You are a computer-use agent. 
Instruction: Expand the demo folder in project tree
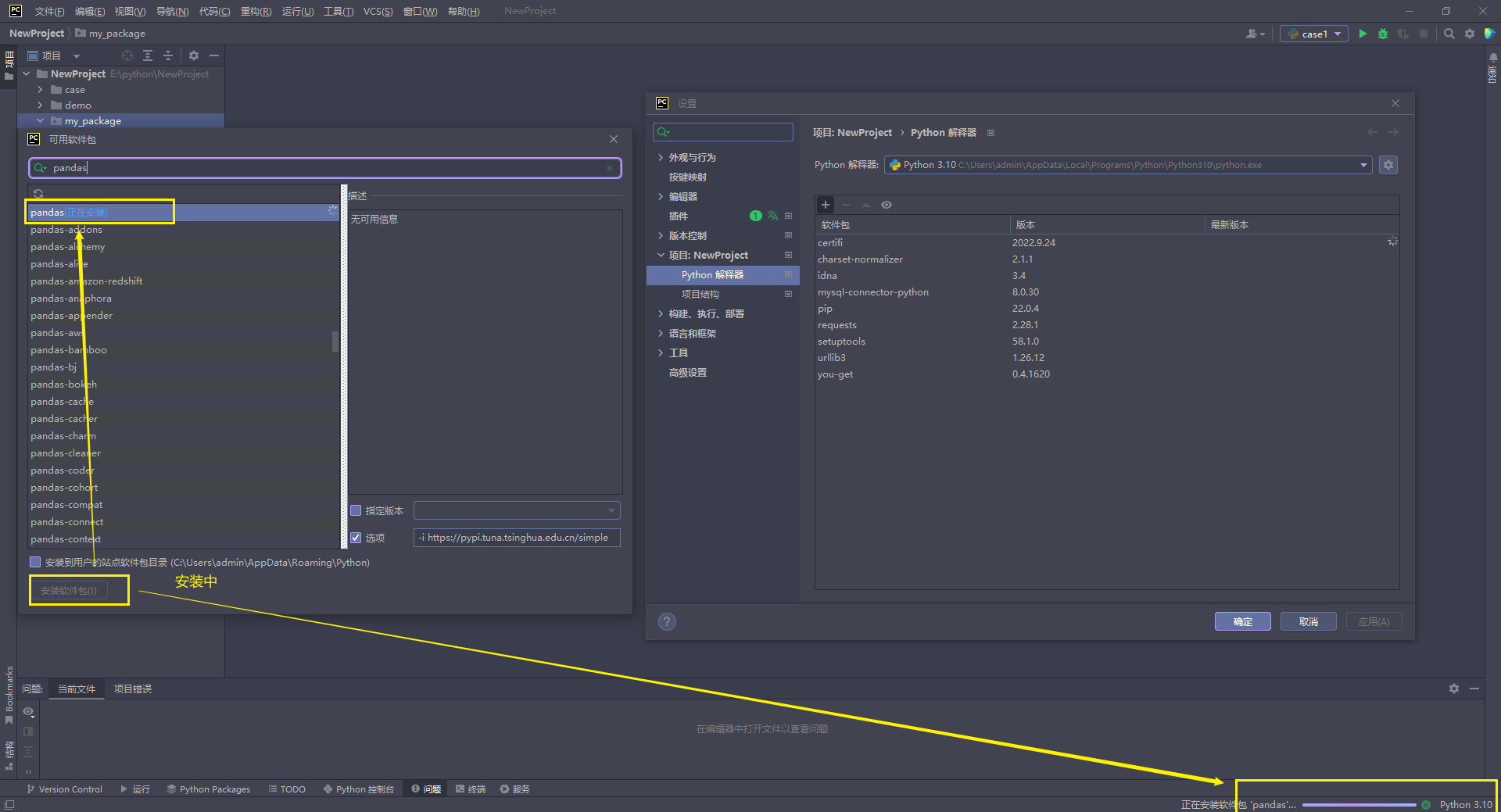click(40, 106)
